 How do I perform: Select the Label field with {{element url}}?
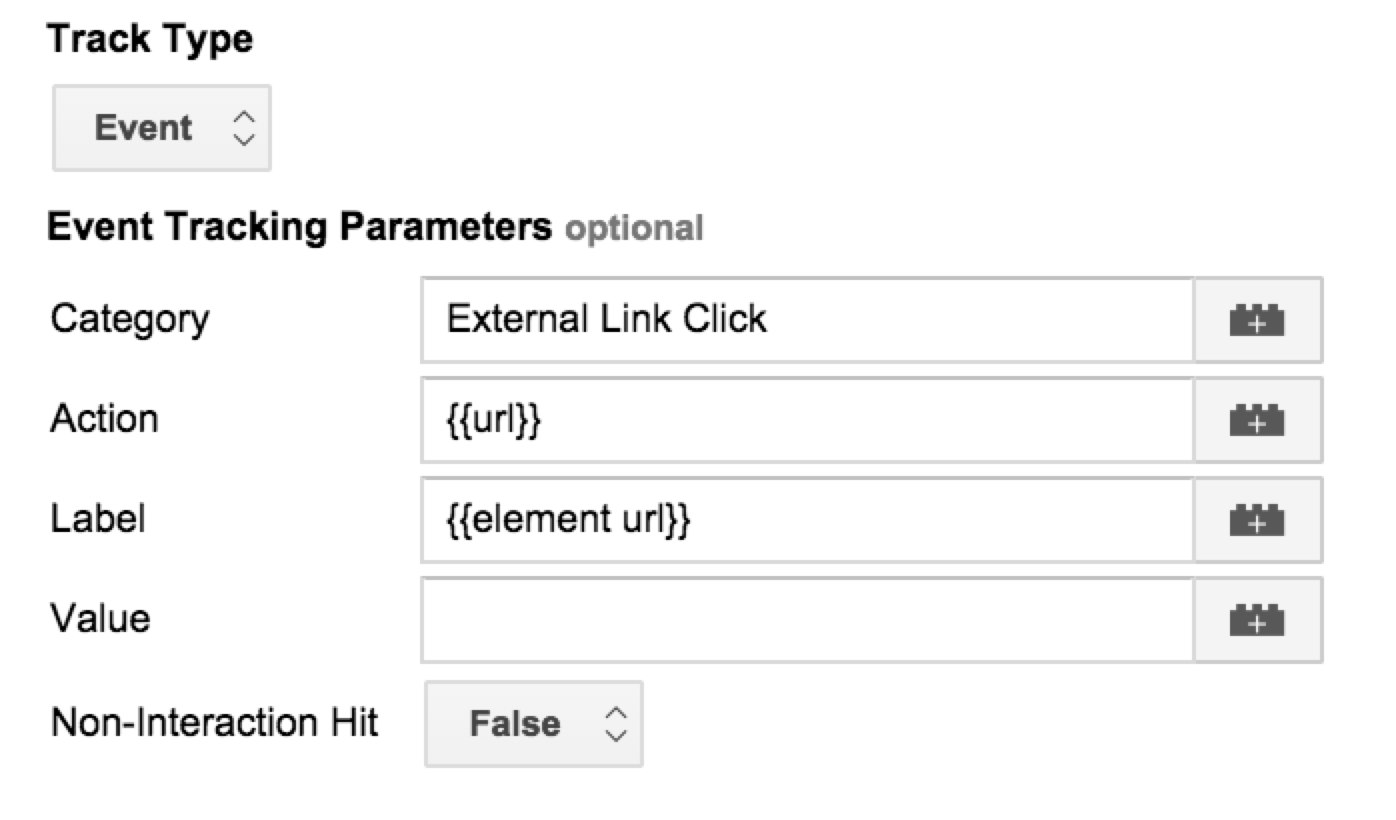pos(807,520)
